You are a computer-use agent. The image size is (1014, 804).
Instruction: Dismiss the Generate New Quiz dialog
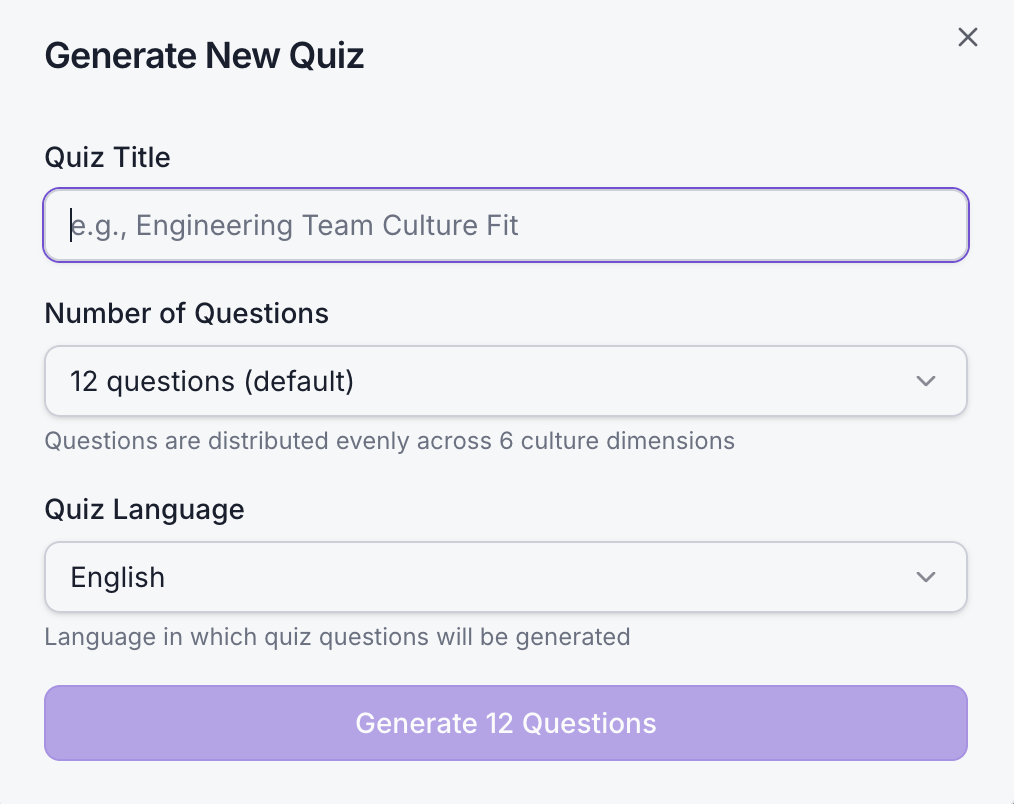point(967,37)
